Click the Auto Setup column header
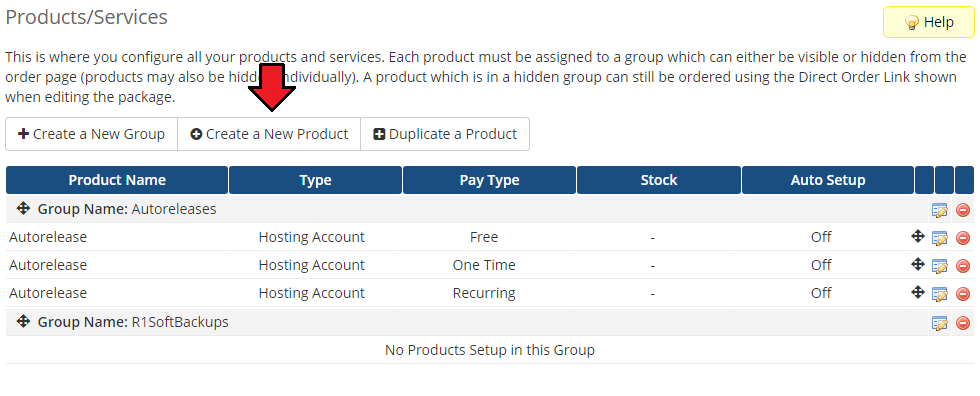980x396 pixels. (x=828, y=181)
